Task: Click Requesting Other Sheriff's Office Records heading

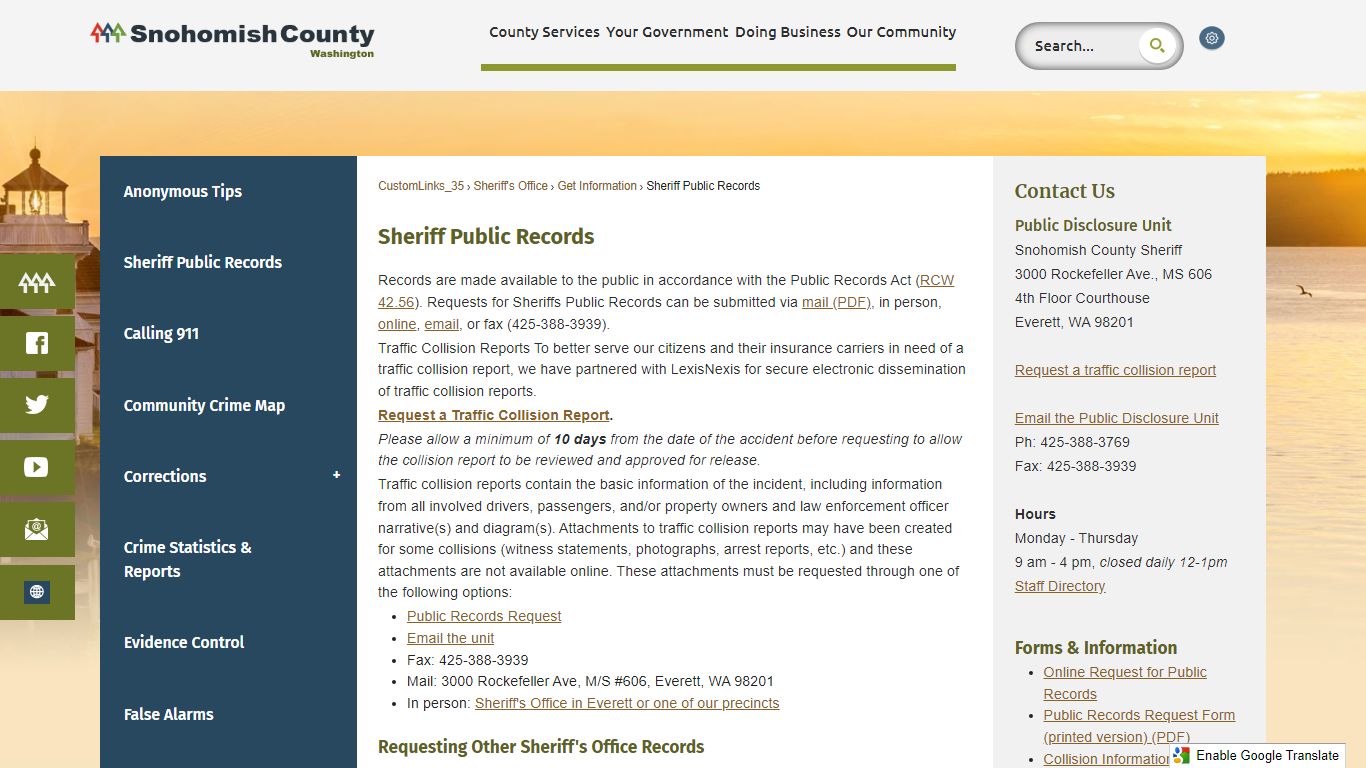Action: pyautogui.click(x=541, y=747)
